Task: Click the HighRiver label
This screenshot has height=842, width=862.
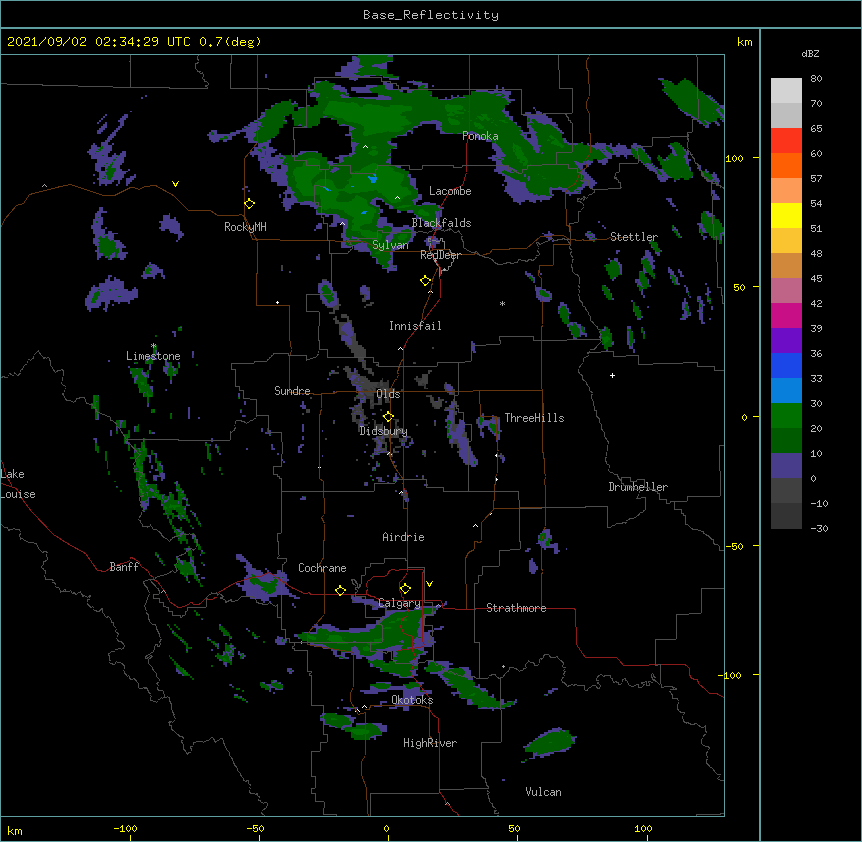Action: [x=430, y=743]
